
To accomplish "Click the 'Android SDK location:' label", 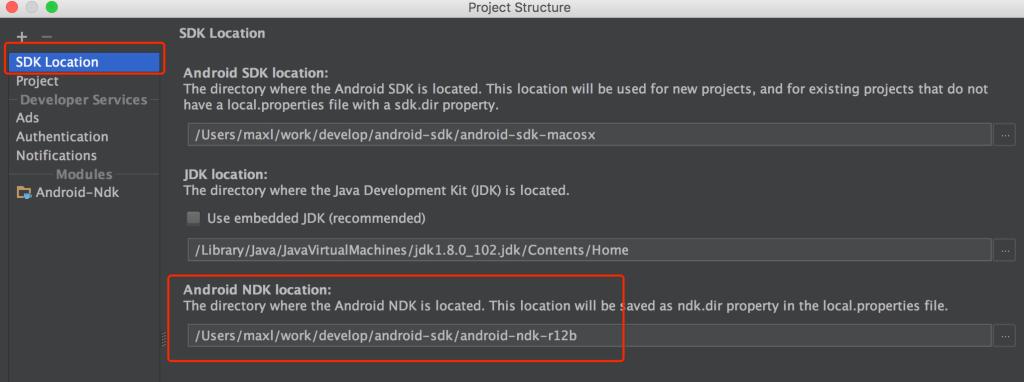I will coord(256,73).
